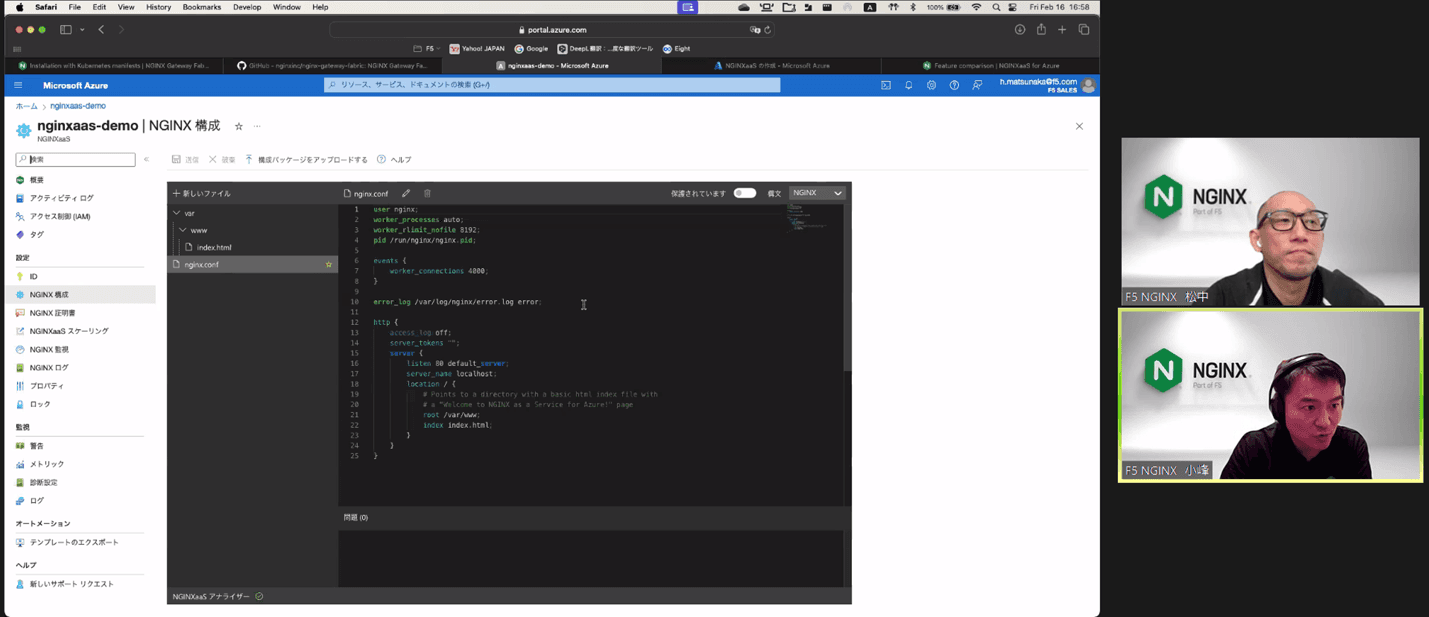Image resolution: width=1429 pixels, height=617 pixels.
Task: Click the feedback icon in the Azure header
Action: (977, 86)
